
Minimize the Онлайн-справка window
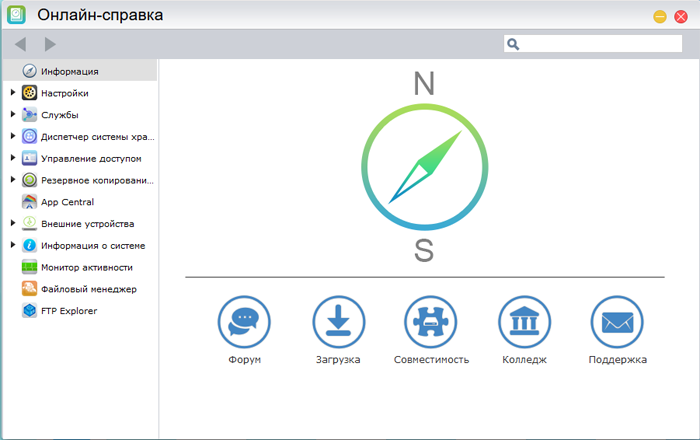pos(660,17)
